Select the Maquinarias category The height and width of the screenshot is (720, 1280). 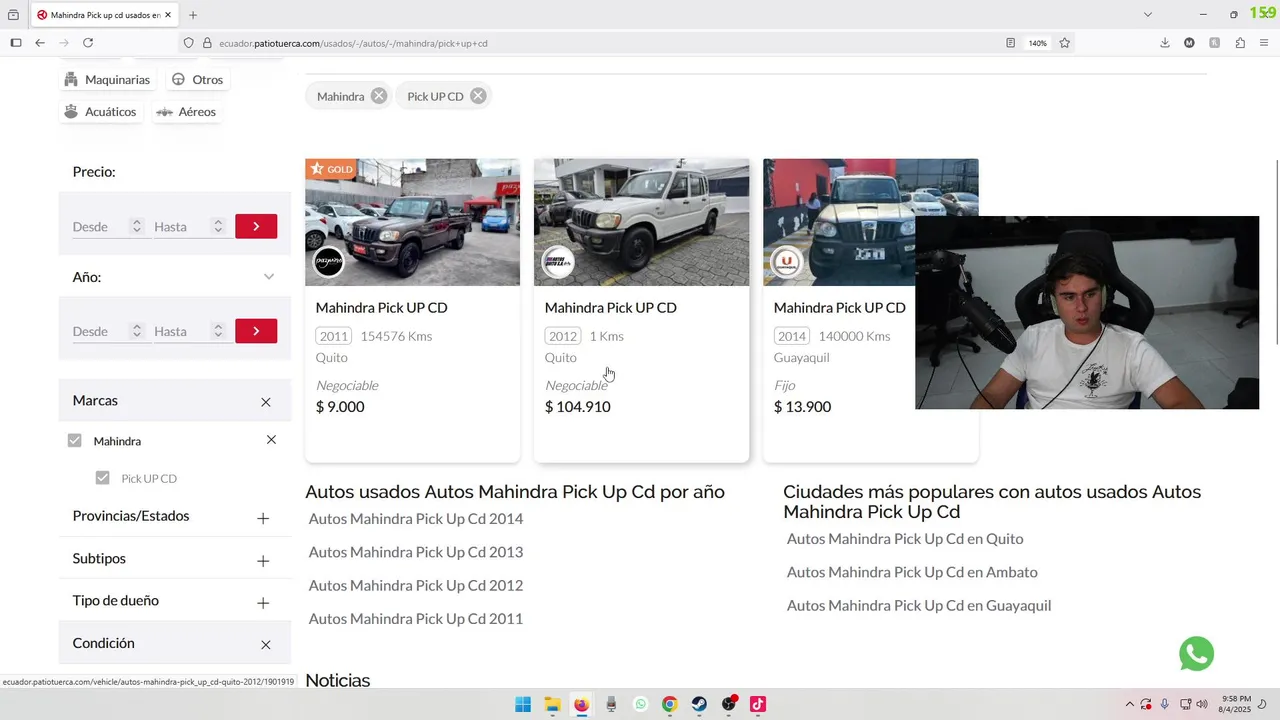point(107,80)
